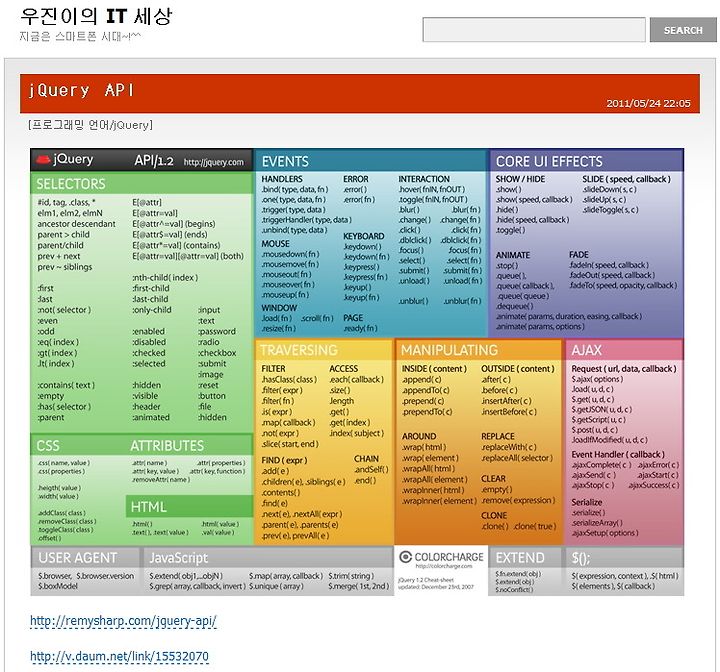Click the EVENTS heading in cheat sheet
The height and width of the screenshot is (672, 720).
(285, 162)
